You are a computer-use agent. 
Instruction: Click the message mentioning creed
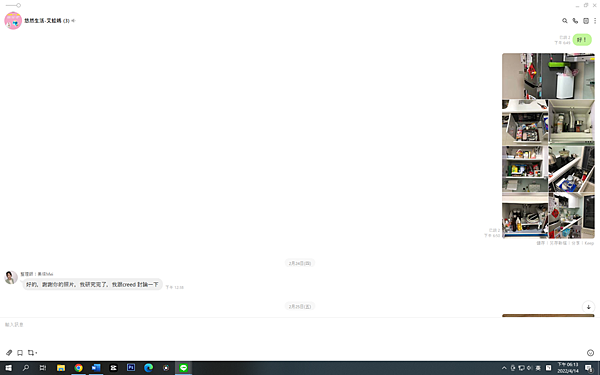(92, 284)
